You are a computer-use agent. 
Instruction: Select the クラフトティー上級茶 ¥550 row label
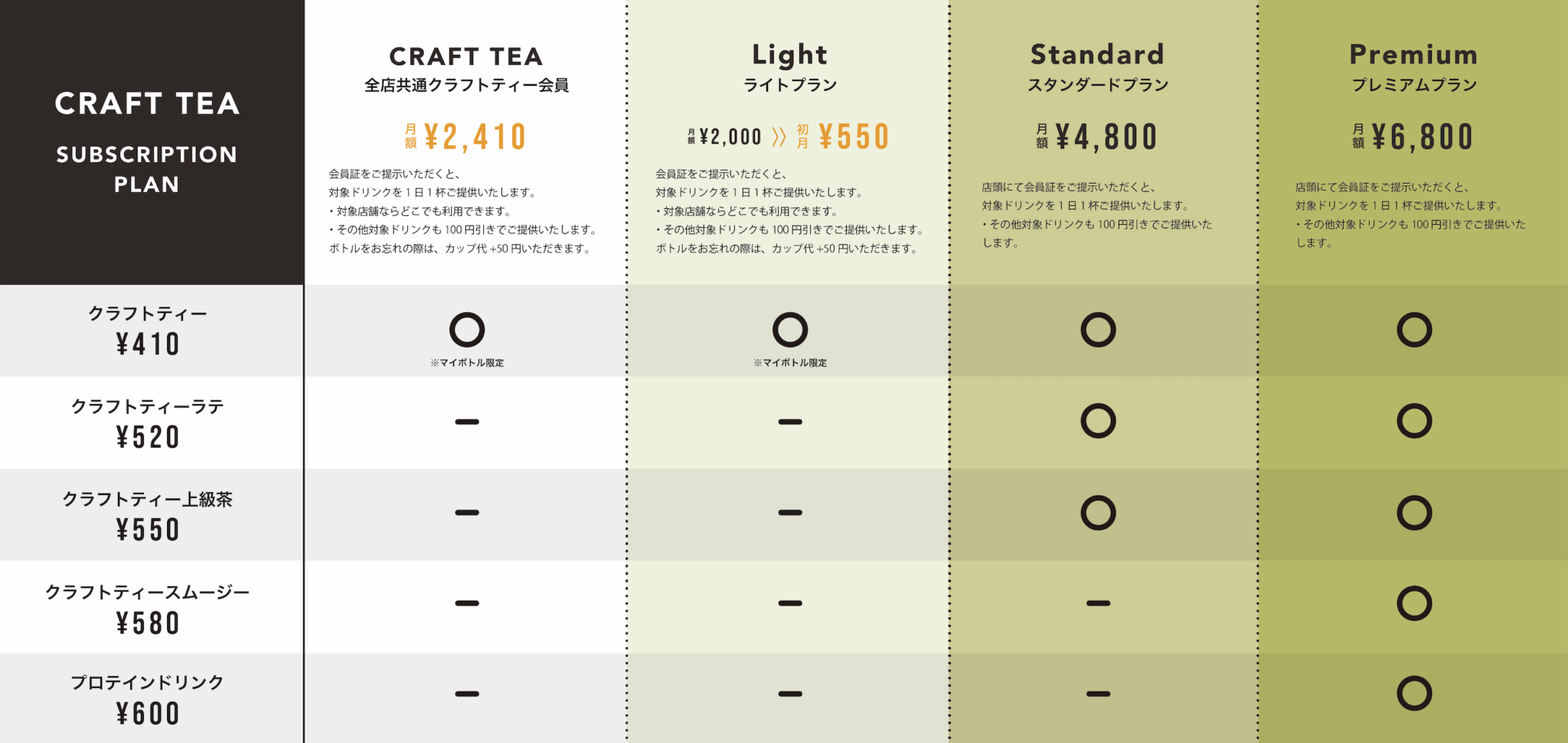148,515
